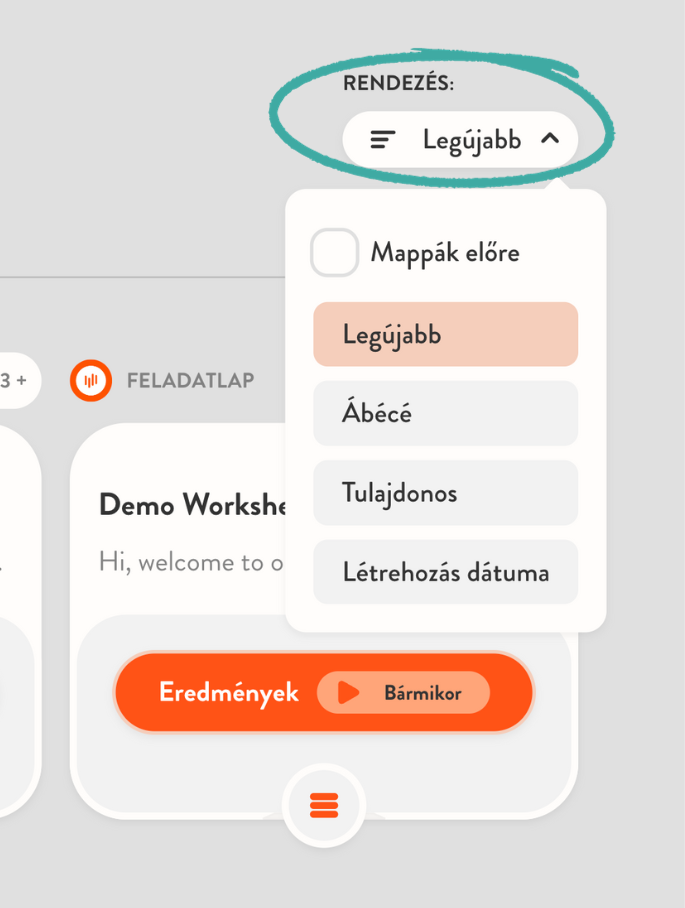685x908 pixels.
Task: Open the Demo Worksheet title
Action: [x=192, y=505]
